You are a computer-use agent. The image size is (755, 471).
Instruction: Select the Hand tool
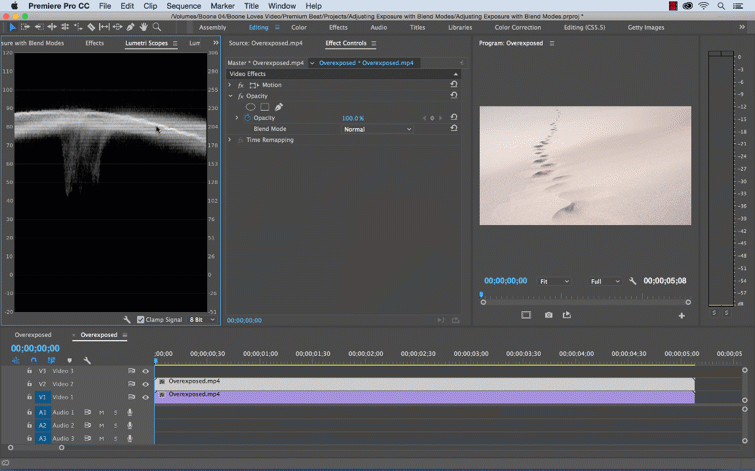143,27
